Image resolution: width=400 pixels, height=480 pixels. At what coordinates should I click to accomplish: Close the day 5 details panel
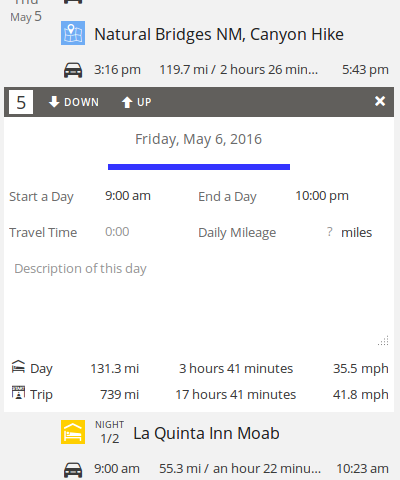point(380,101)
